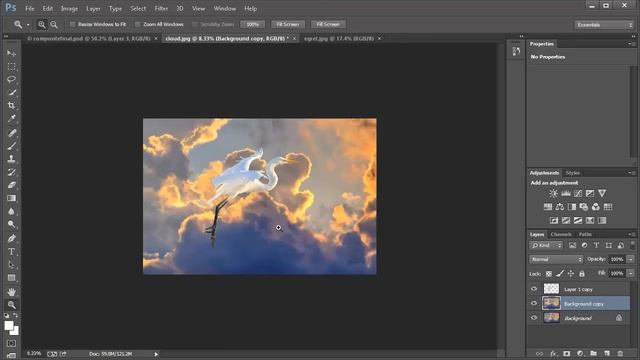Add a Color Balance adjustment

pos(560,207)
